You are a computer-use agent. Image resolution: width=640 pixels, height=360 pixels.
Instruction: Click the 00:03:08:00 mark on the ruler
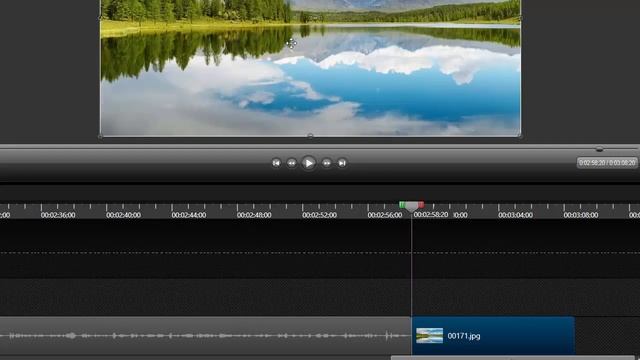click(580, 215)
